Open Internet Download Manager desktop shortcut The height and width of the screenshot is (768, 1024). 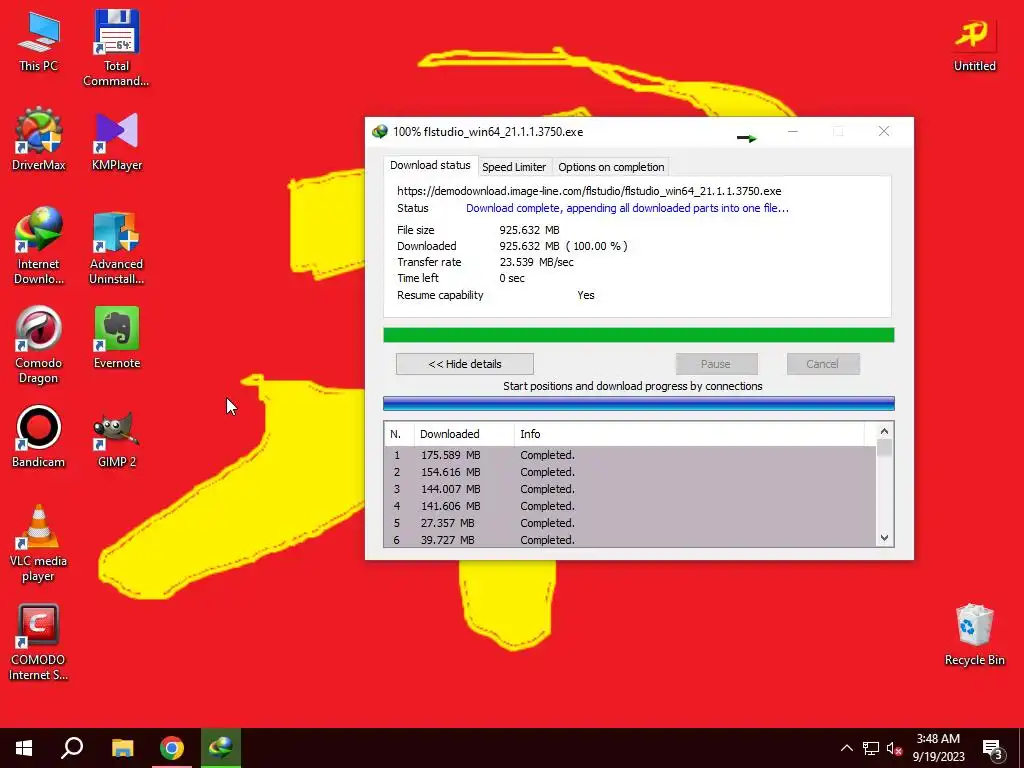click(x=38, y=246)
